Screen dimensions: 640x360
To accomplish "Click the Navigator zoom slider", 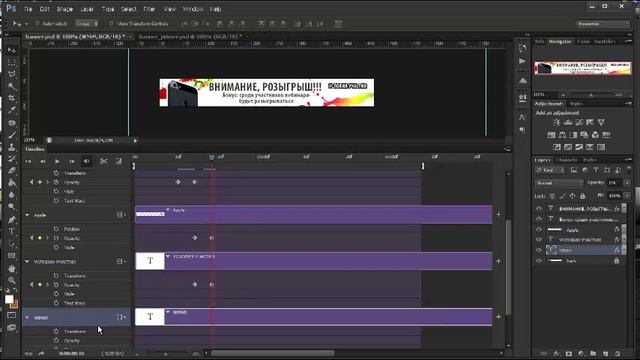I will [591, 95].
